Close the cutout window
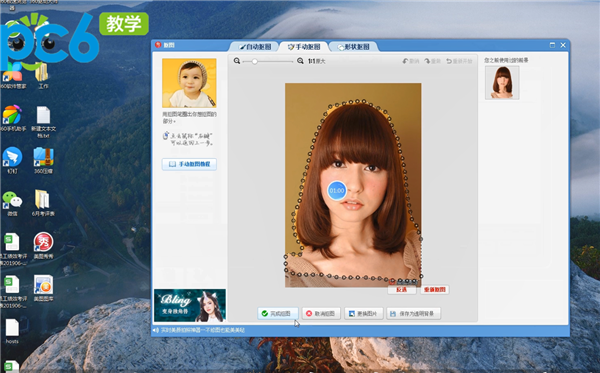Viewport: 600px width, 373px height. point(563,45)
